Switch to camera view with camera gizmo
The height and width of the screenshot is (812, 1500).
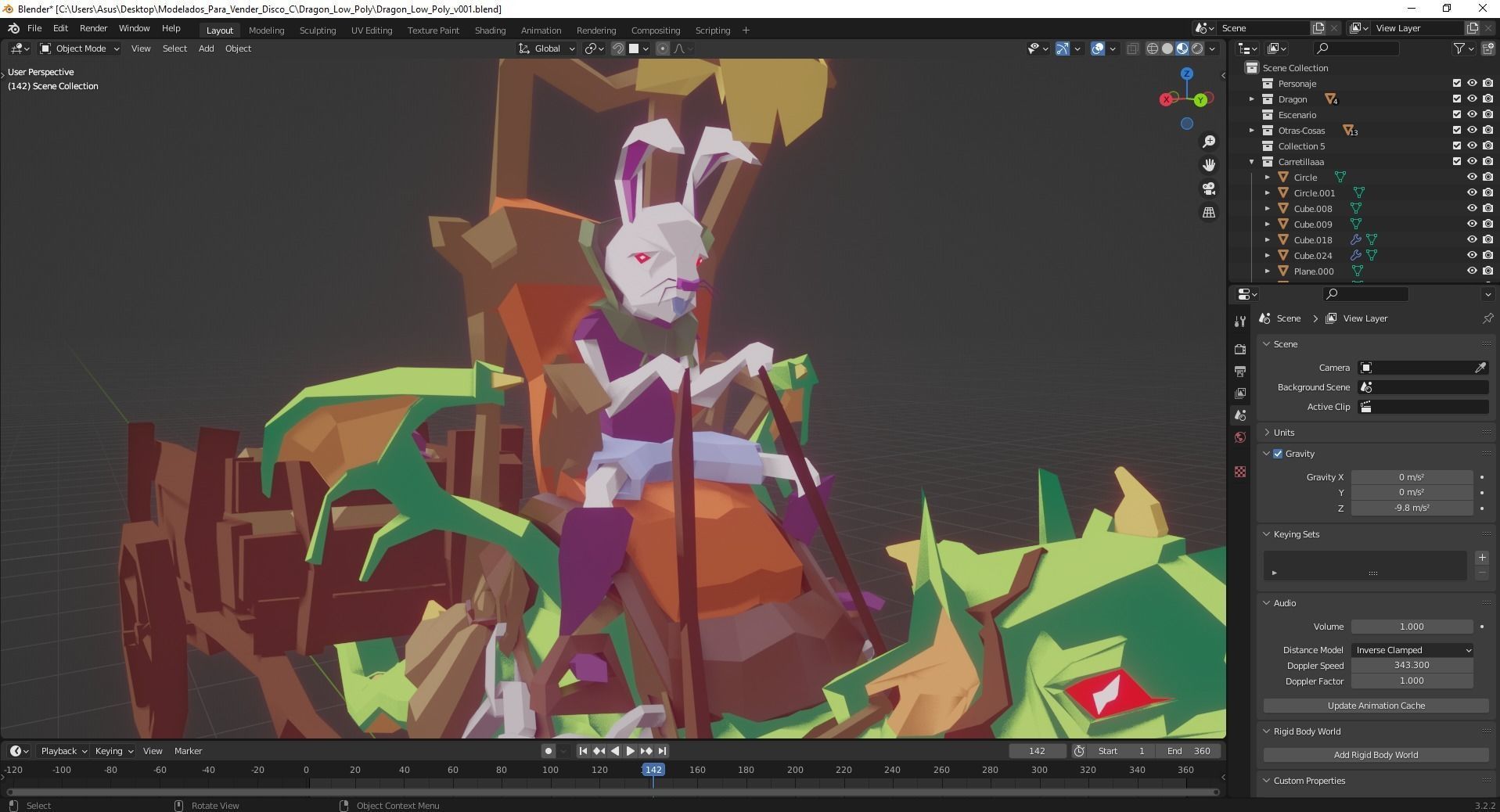1209,189
